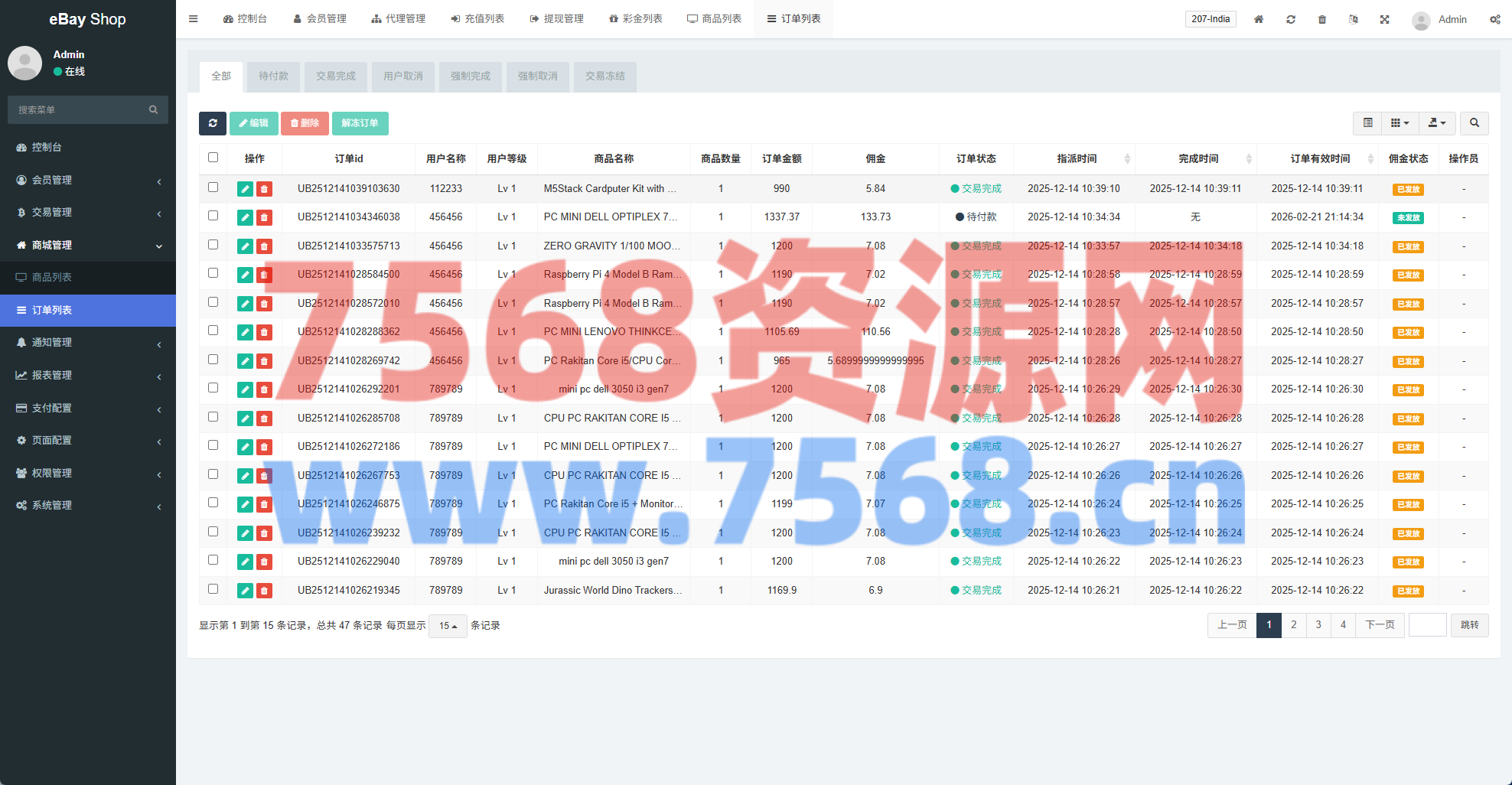
Task: Switch to the 交易冻结 tab
Action: coord(604,77)
